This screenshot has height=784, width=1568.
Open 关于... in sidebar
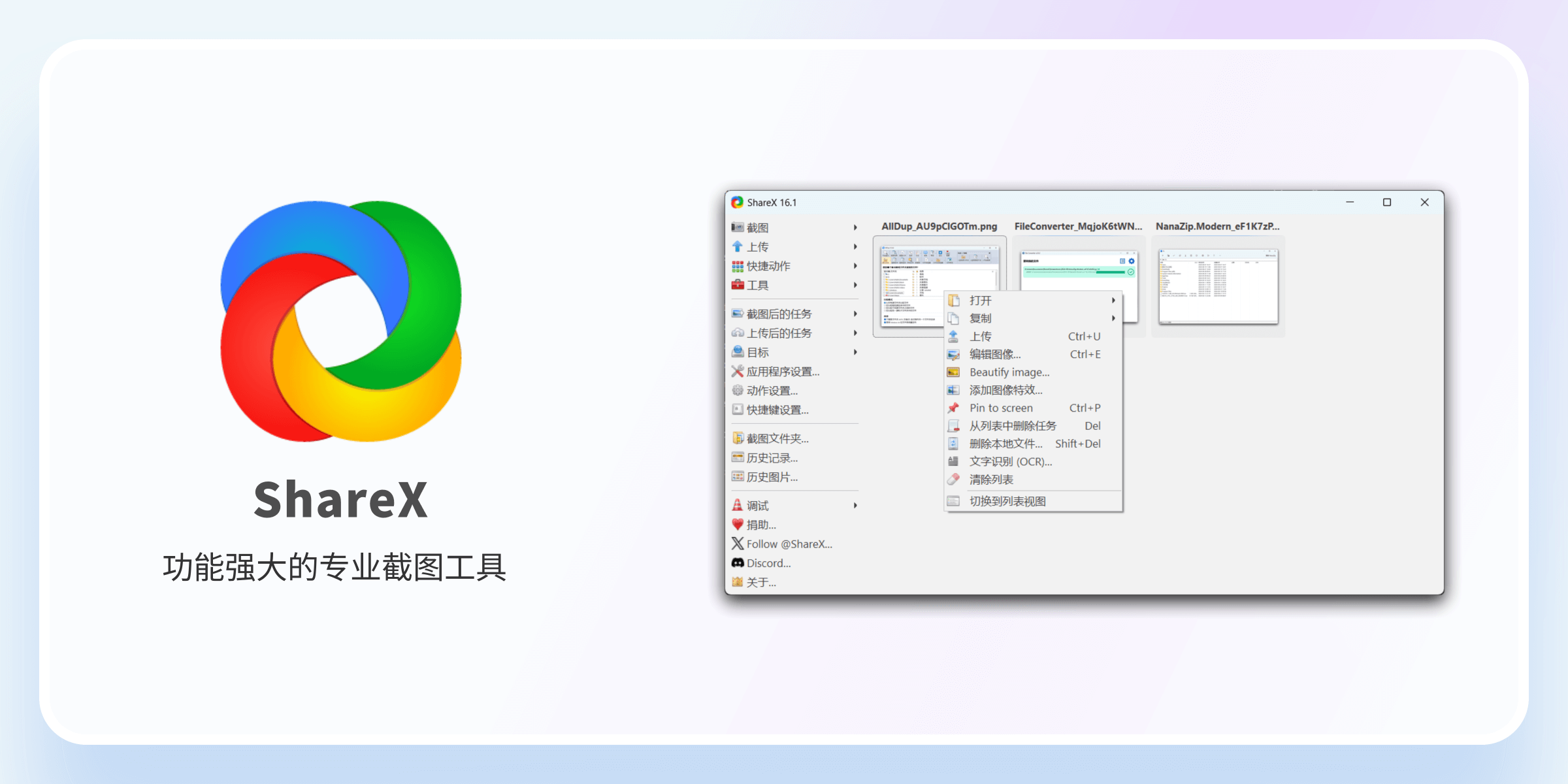click(794, 582)
